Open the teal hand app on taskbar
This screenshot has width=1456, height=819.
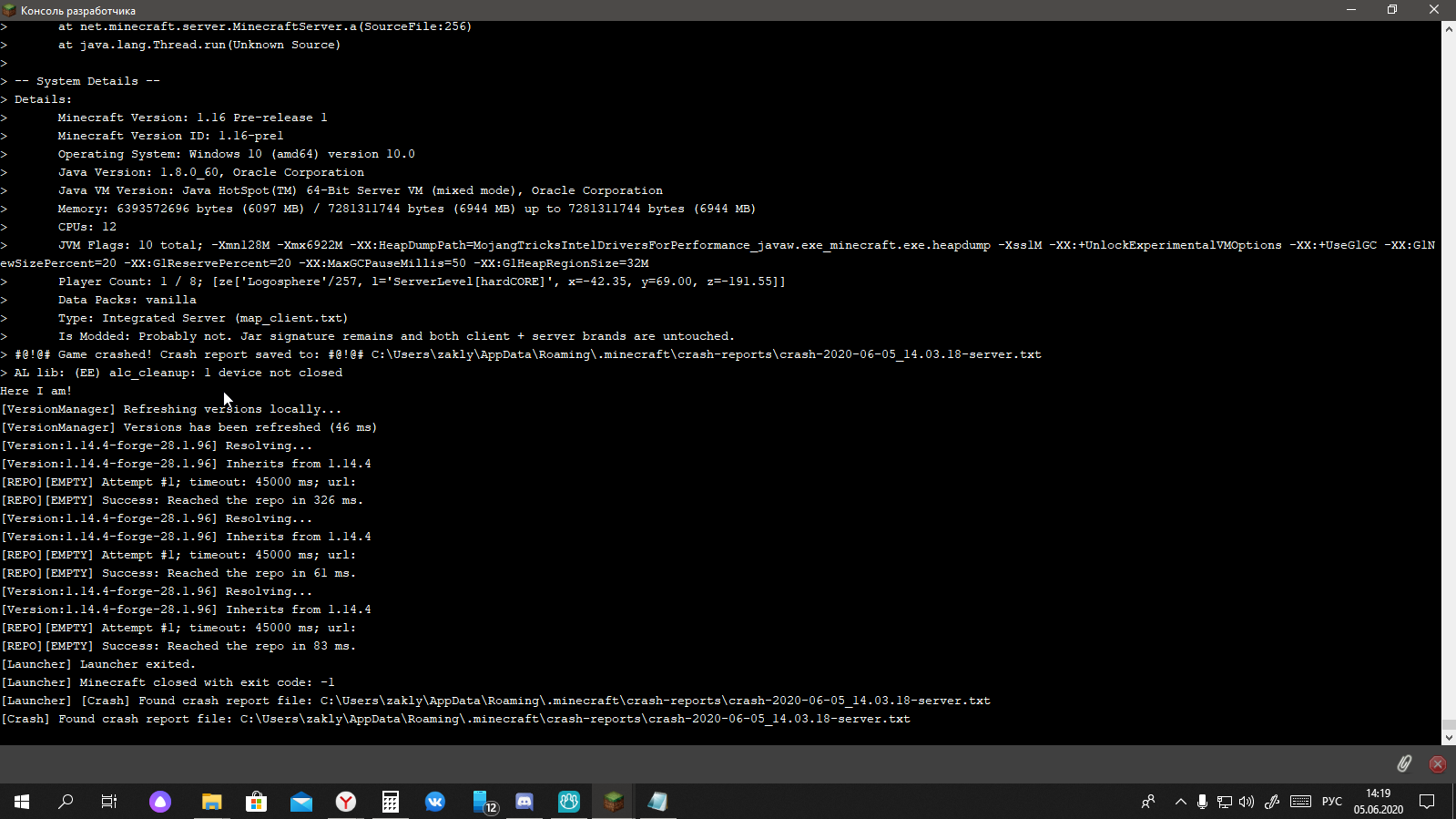pyautogui.click(x=569, y=802)
